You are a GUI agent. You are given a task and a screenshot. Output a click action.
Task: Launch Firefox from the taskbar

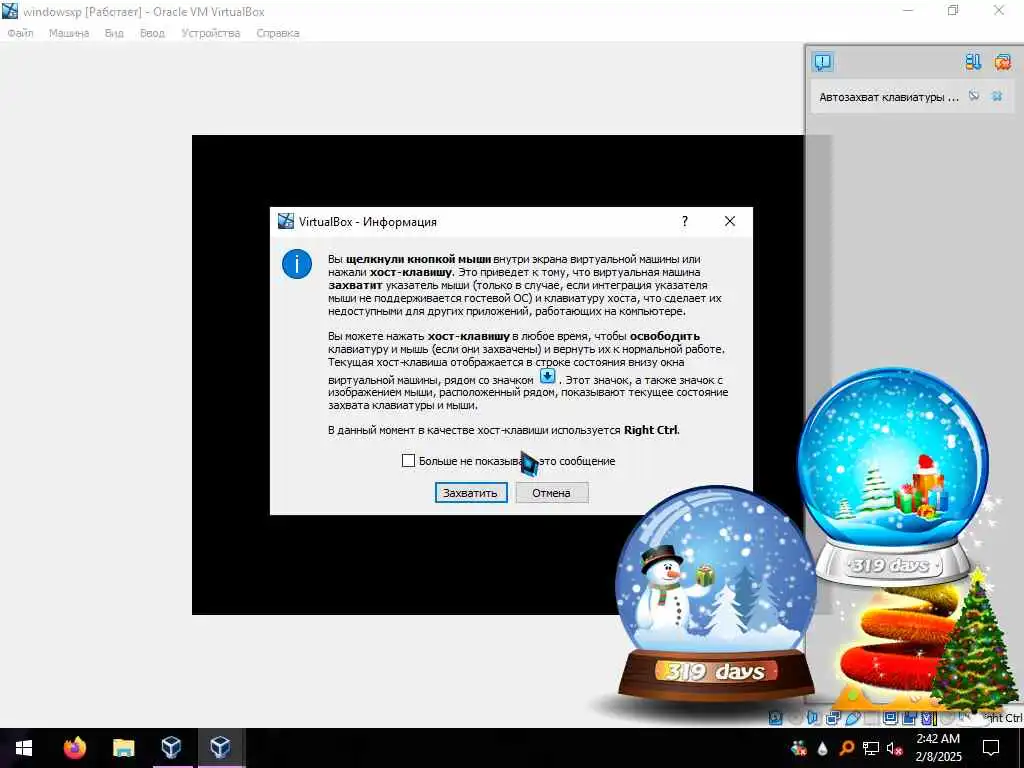coord(74,748)
